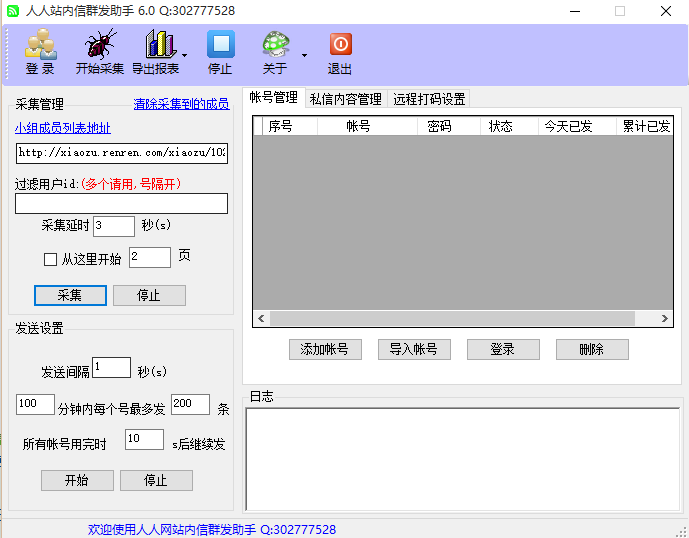The image size is (689, 538).
Task: Click the 退出 power icon
Action: click(340, 46)
